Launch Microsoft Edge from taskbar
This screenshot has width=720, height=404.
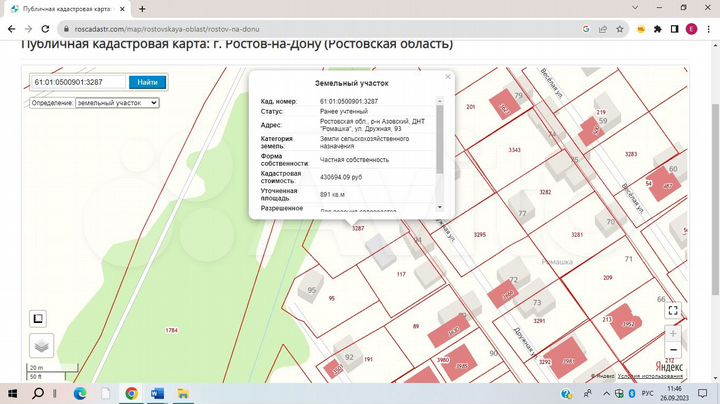[x=80, y=393]
